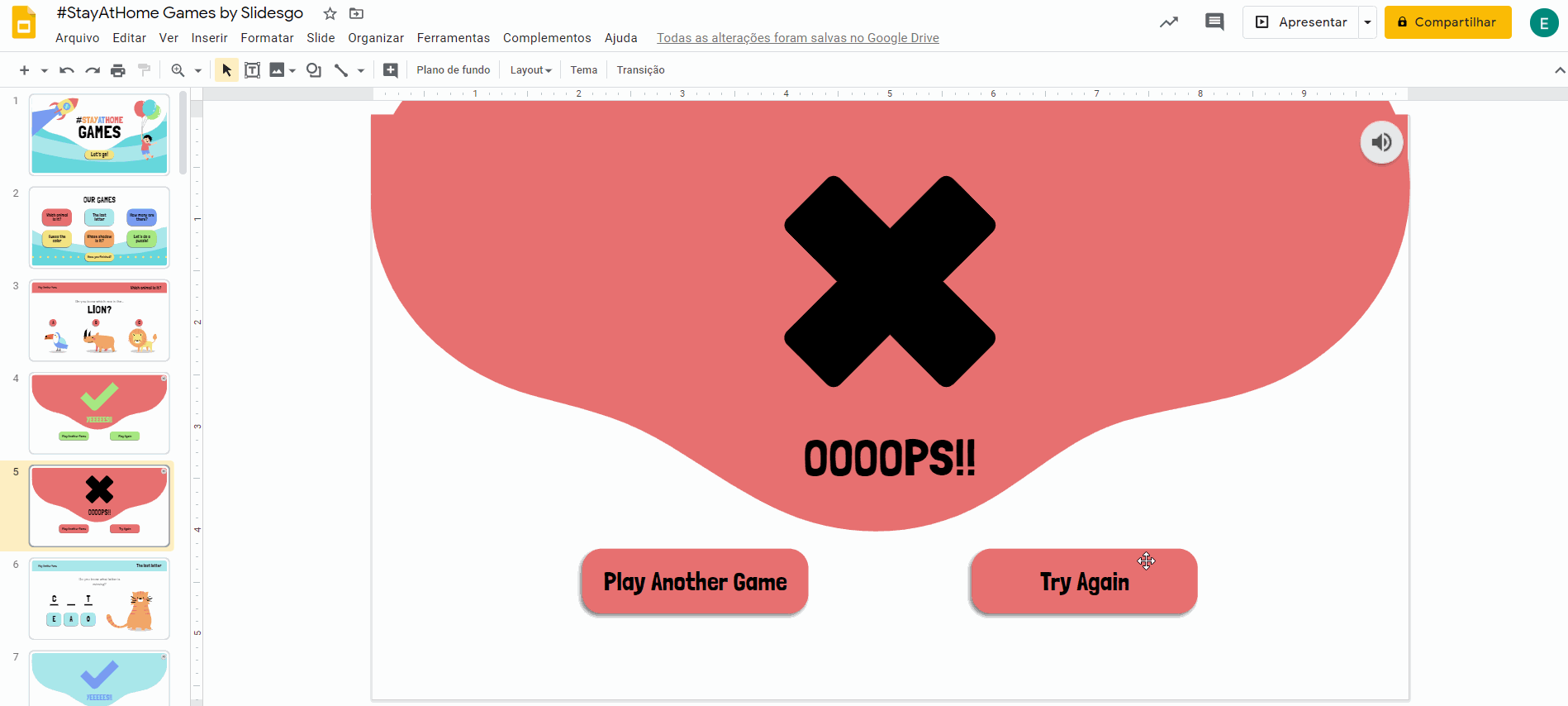Activate paint format tool
The width and height of the screenshot is (1568, 706).
[x=144, y=70]
